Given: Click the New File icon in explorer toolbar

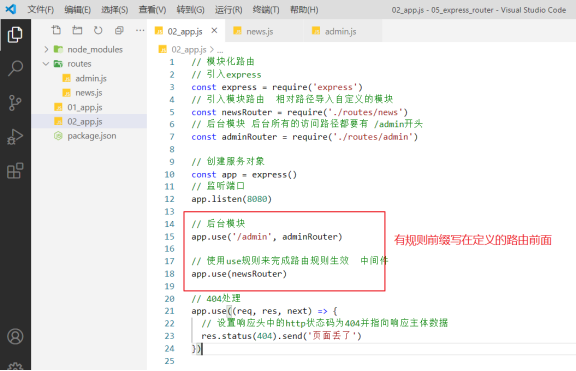Looking at the screenshot, I should click(x=56, y=30).
